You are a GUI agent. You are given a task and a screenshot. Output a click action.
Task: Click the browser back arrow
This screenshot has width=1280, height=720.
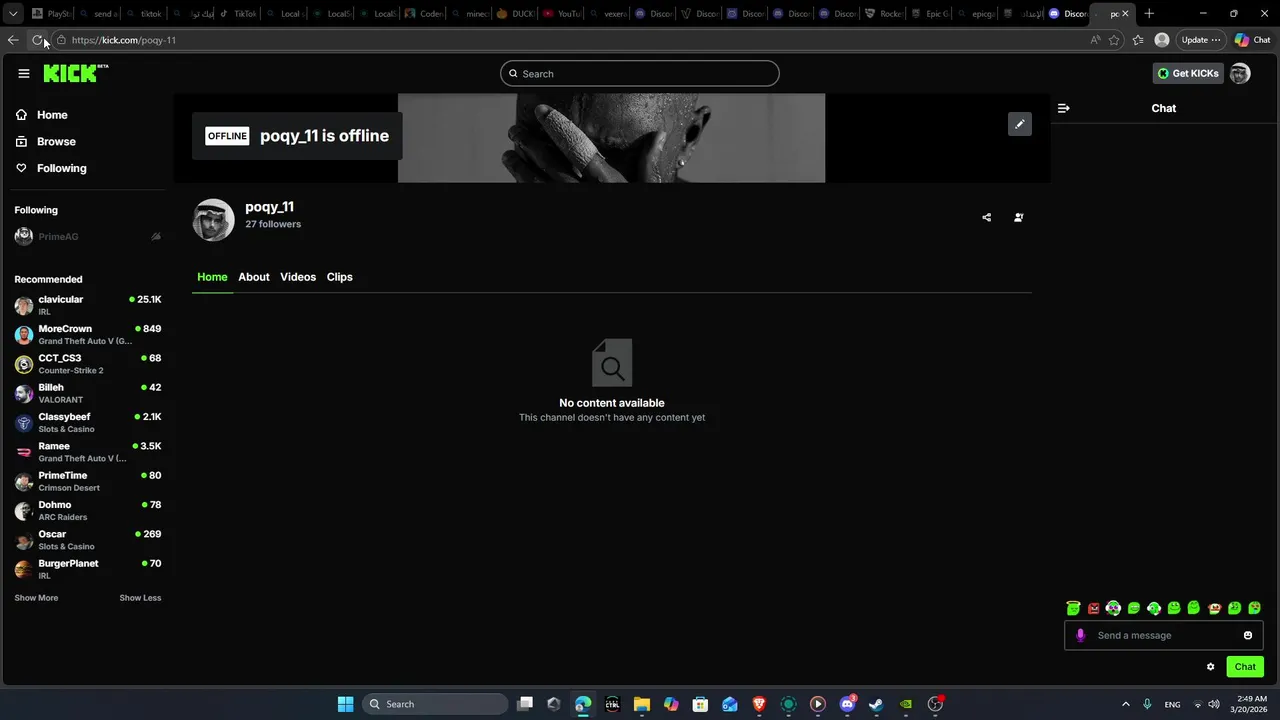(13, 40)
